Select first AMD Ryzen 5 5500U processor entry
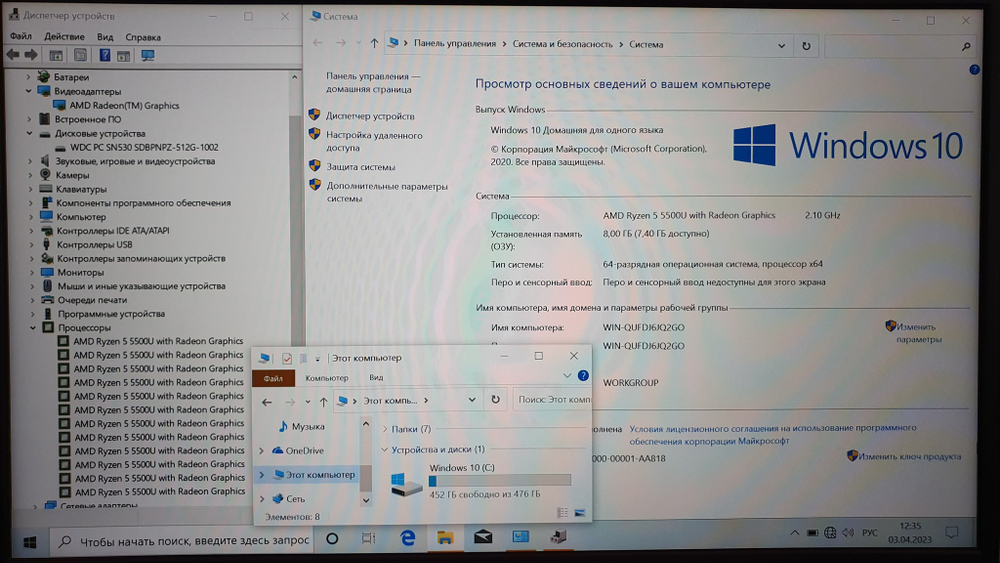The height and width of the screenshot is (563, 1000). 158,341
